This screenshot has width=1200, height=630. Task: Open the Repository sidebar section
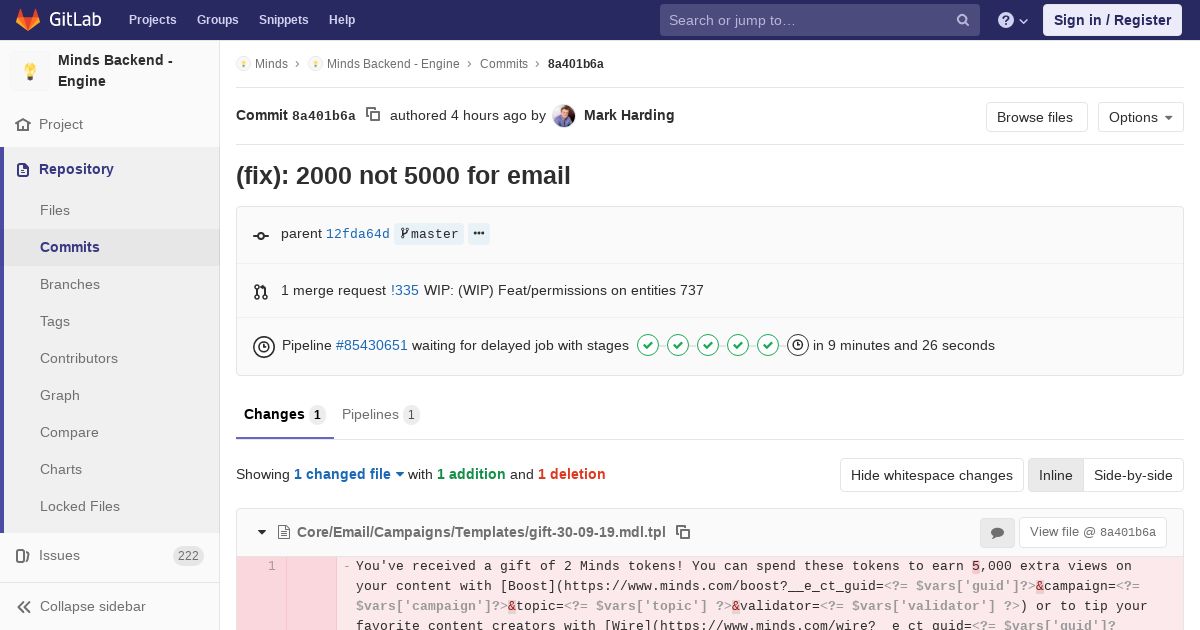[x=110, y=170]
